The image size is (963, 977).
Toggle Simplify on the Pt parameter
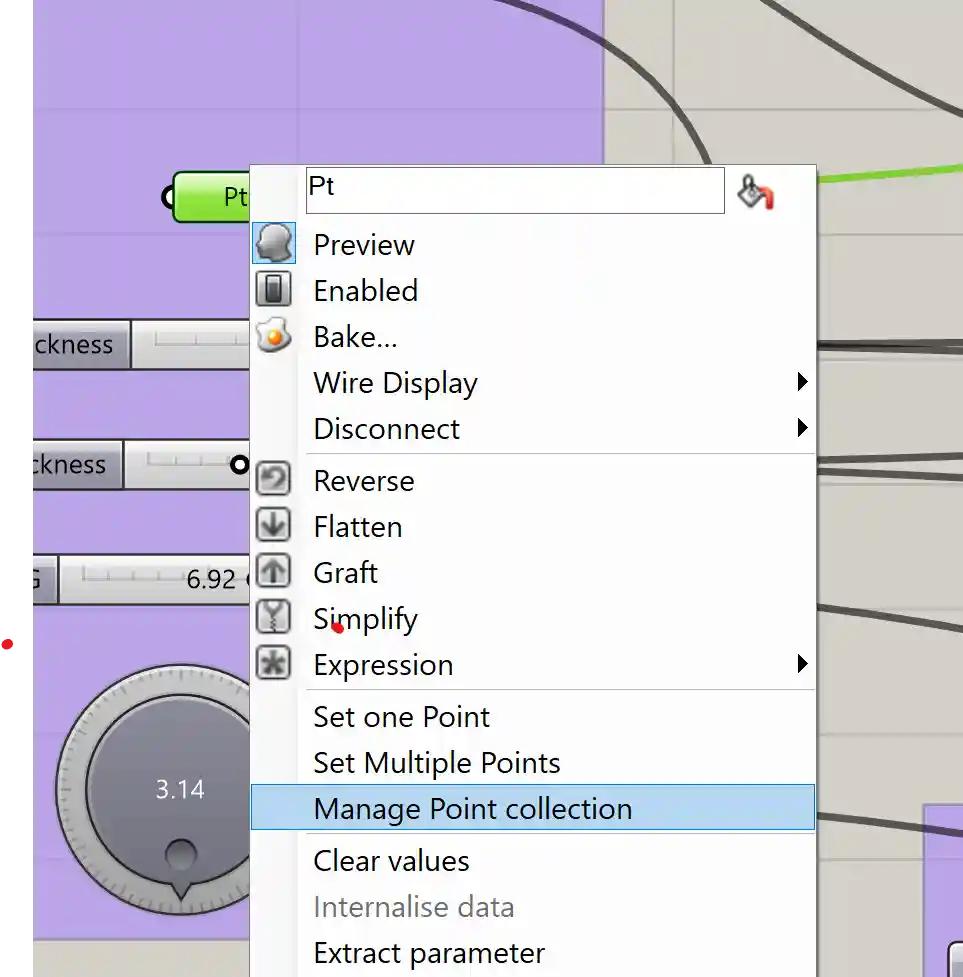[x=366, y=619]
